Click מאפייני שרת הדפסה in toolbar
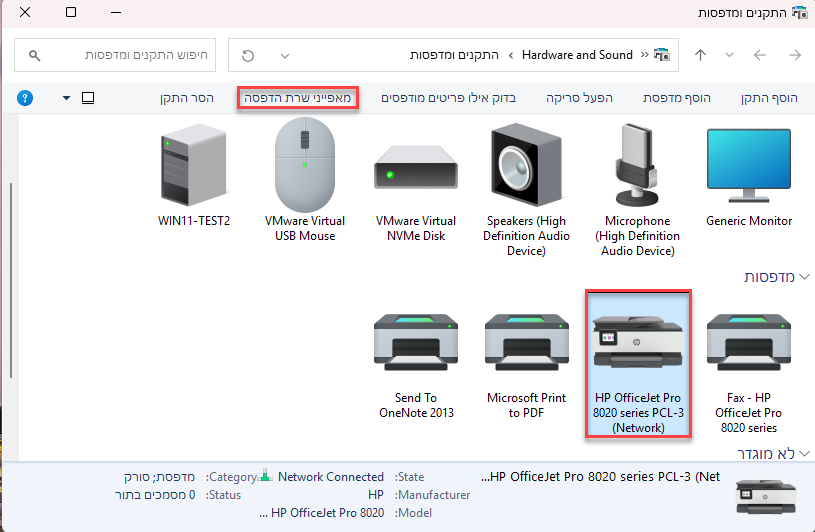The image size is (815, 532). click(x=297, y=98)
